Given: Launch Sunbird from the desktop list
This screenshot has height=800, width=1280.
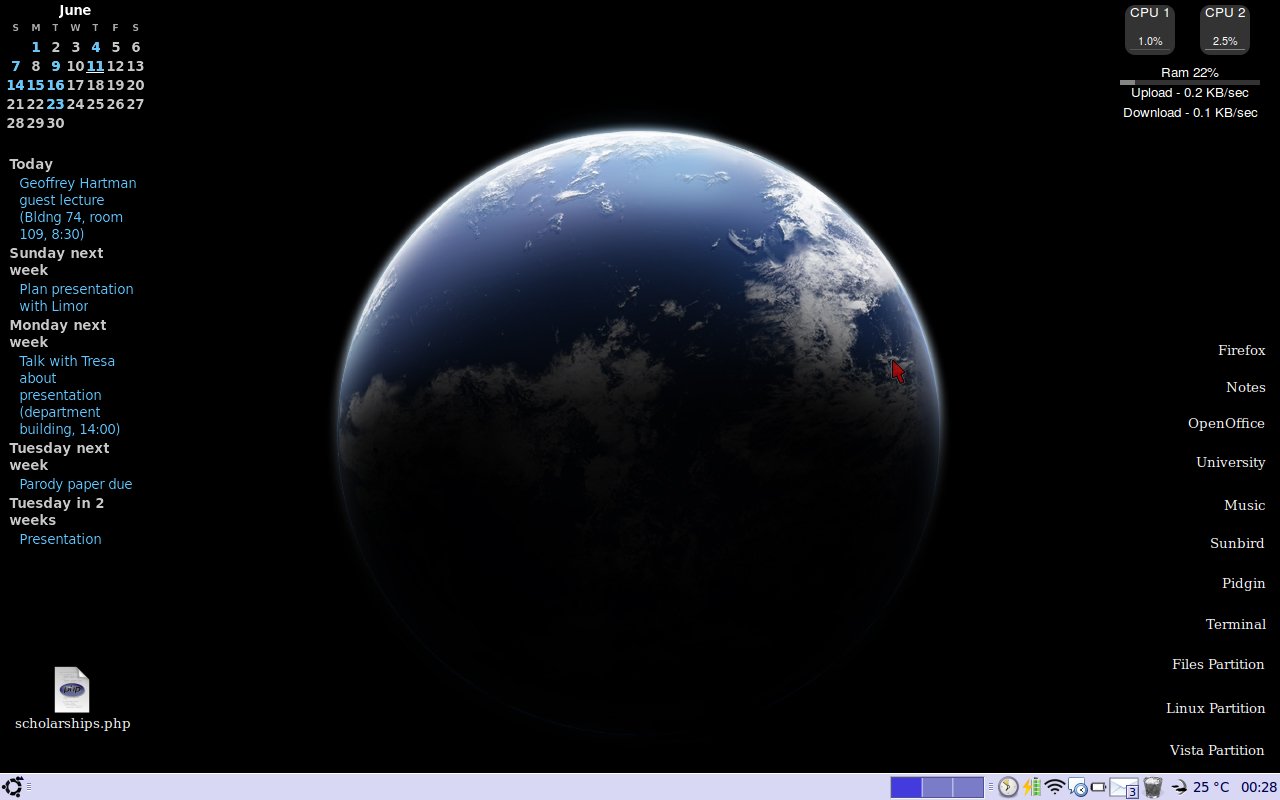Looking at the screenshot, I should 1237,543.
